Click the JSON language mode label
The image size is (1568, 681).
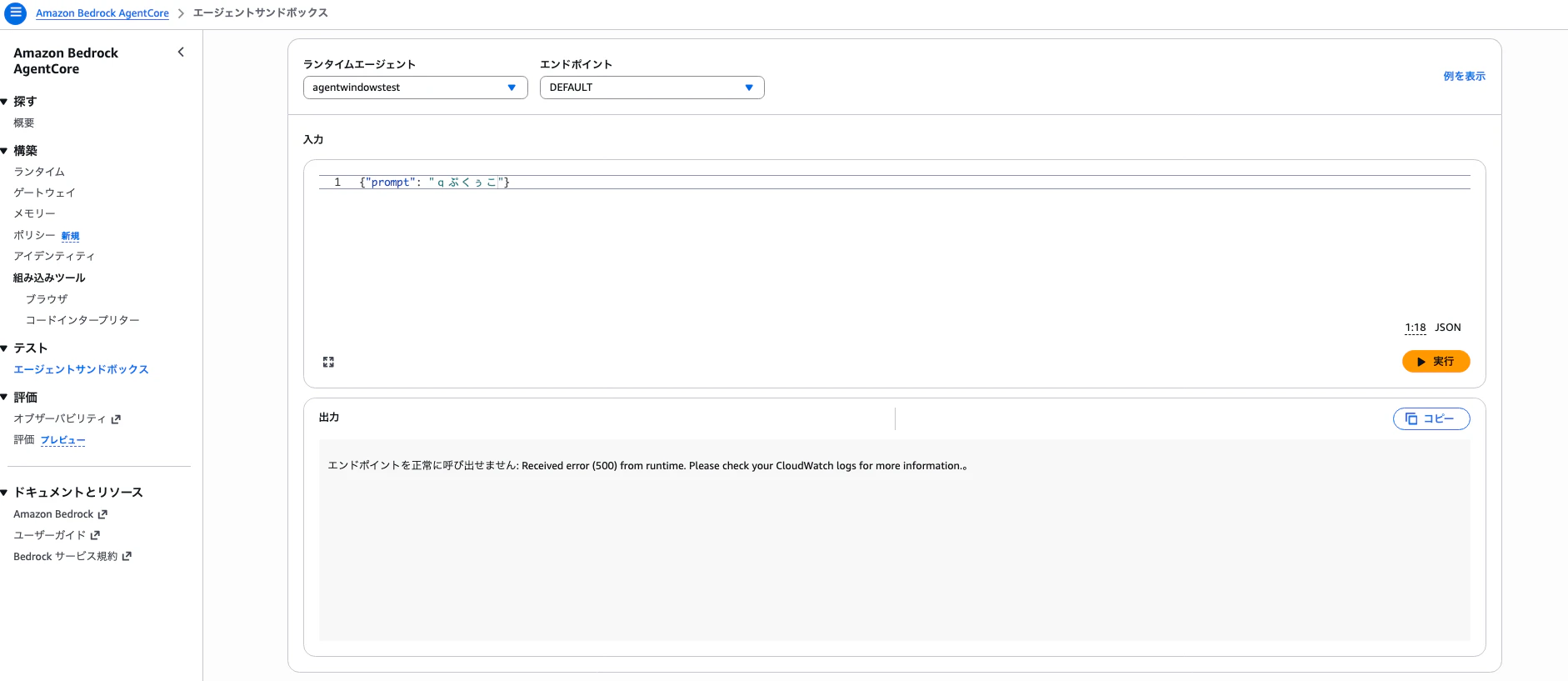1448,328
